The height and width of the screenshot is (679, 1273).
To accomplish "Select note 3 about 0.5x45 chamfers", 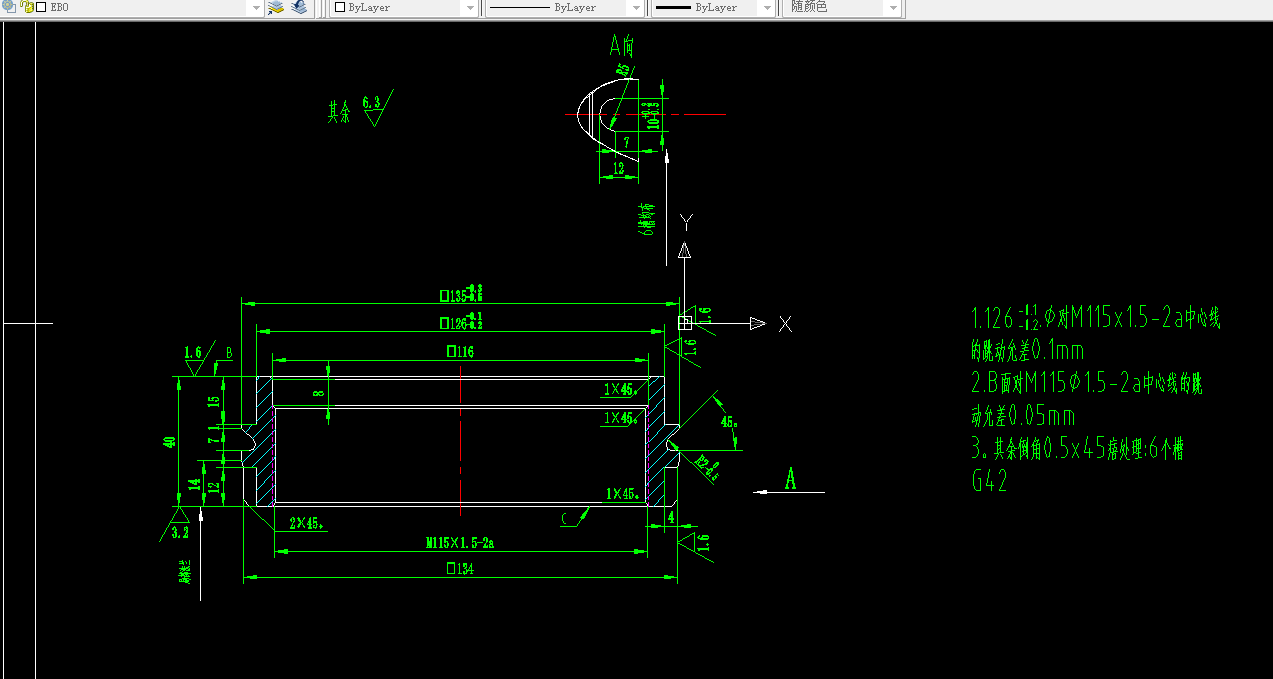I will [x=1078, y=448].
